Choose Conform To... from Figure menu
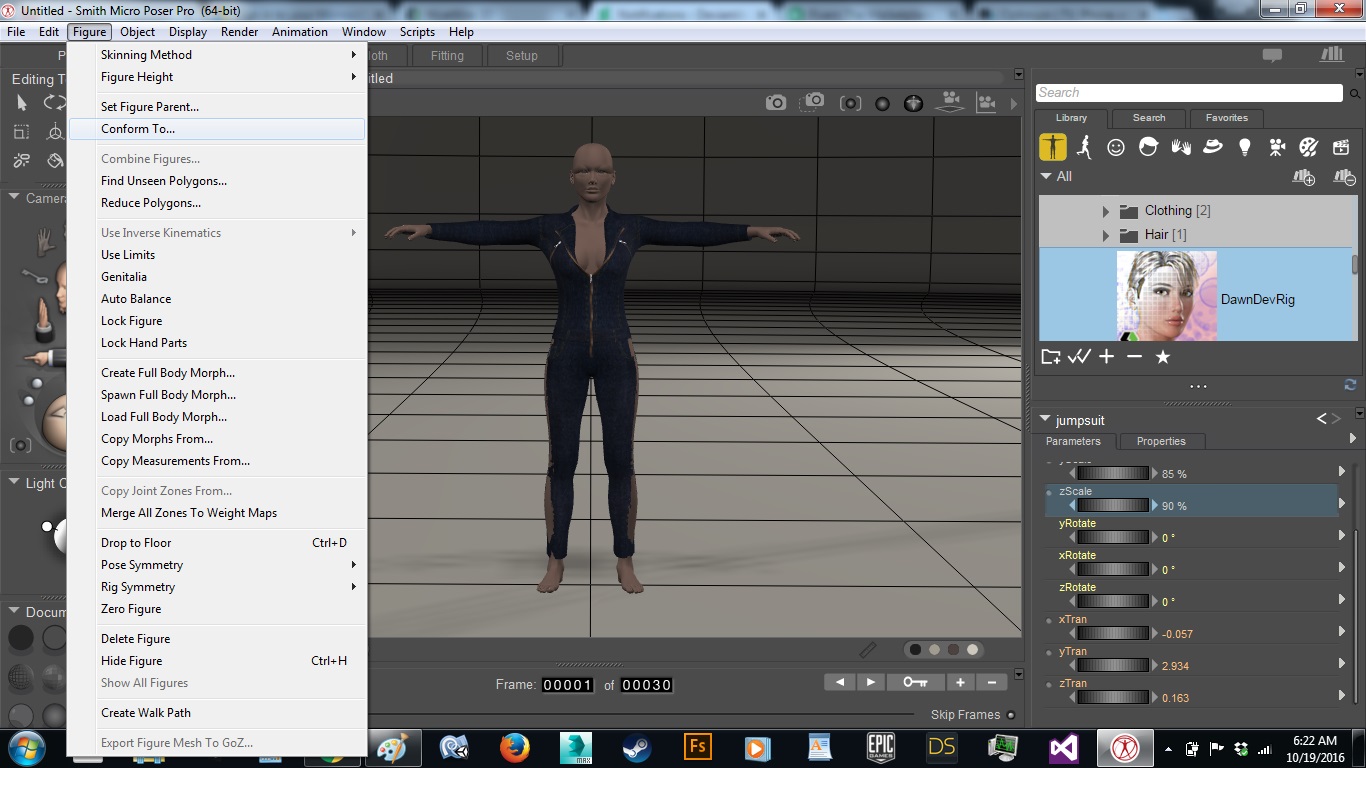The image size is (1366, 792). tap(138, 129)
